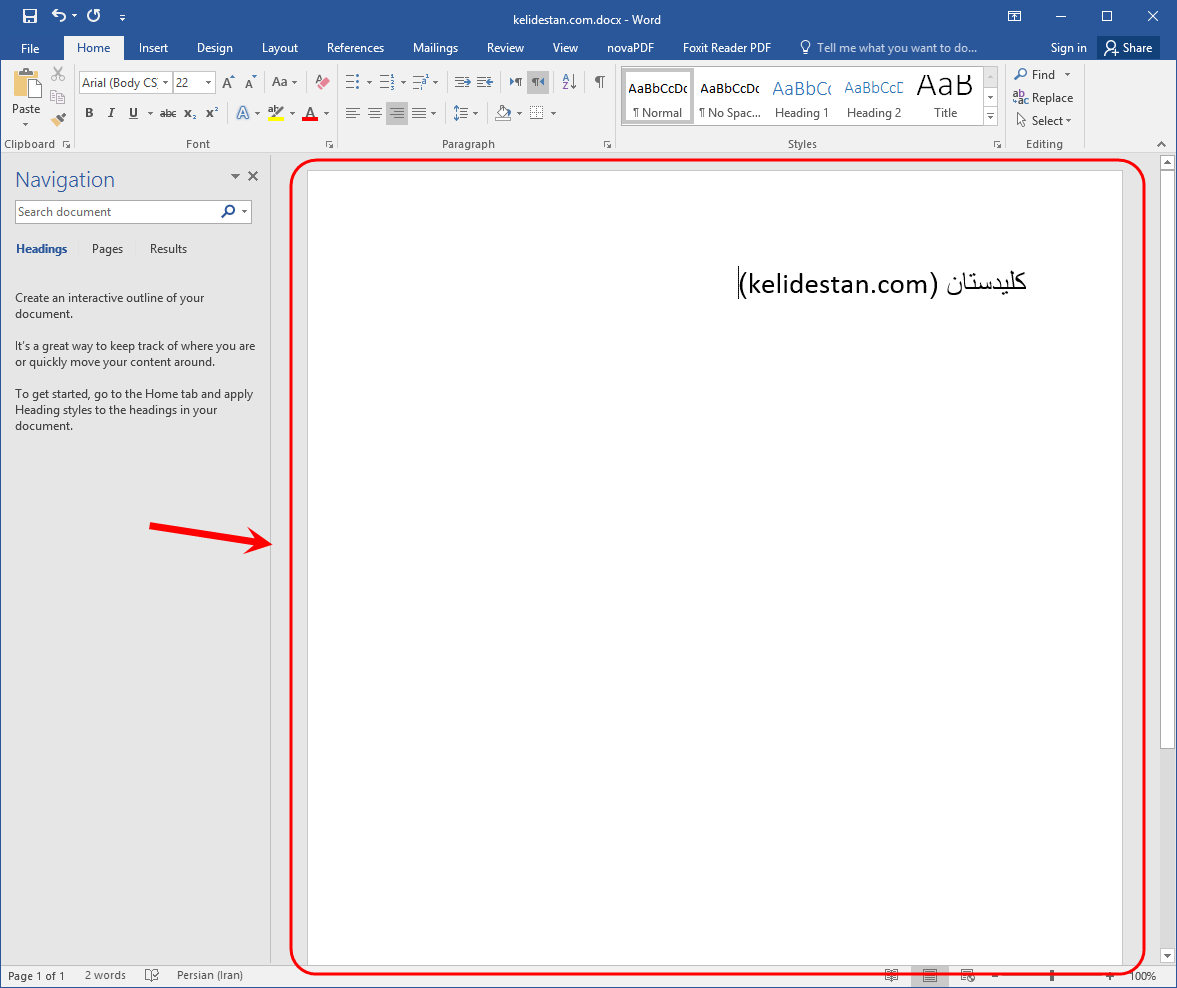This screenshot has height=988, width=1177.
Task: Insert a bulleted list
Action: click(x=352, y=82)
